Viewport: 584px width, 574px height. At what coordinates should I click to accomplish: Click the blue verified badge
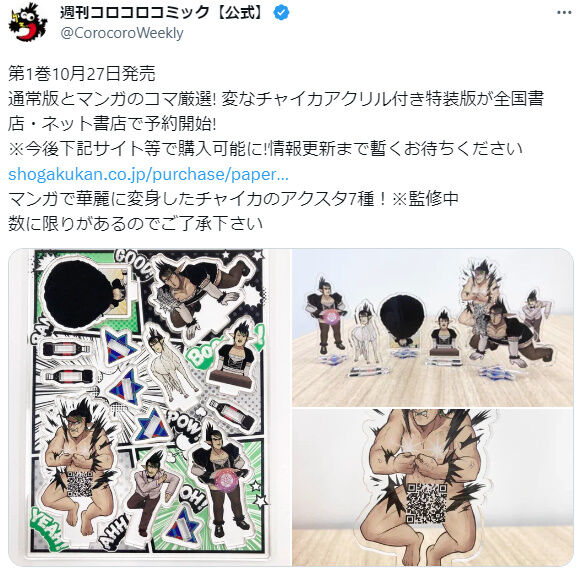(x=281, y=13)
